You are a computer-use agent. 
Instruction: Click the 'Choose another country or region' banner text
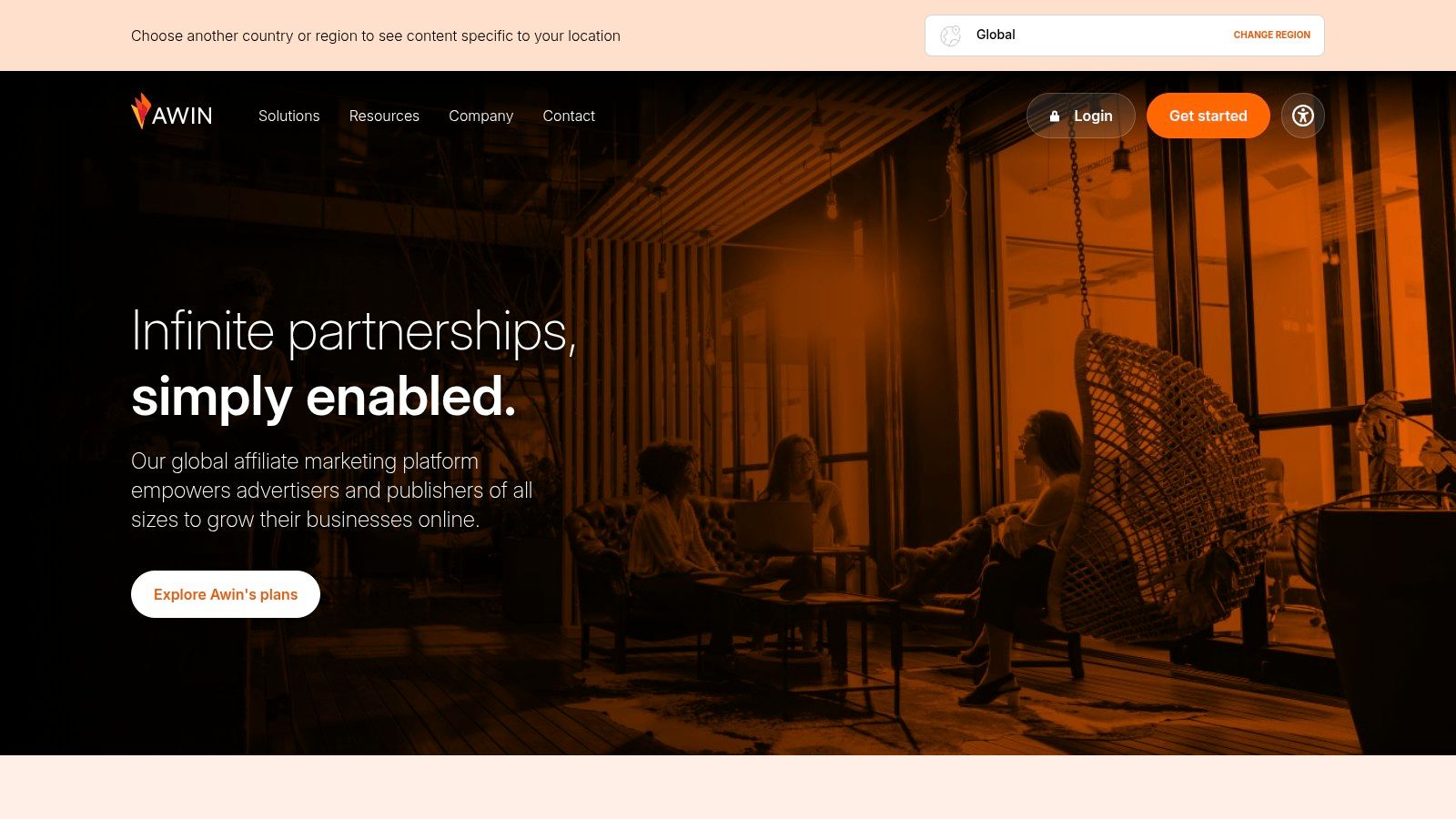tap(376, 35)
